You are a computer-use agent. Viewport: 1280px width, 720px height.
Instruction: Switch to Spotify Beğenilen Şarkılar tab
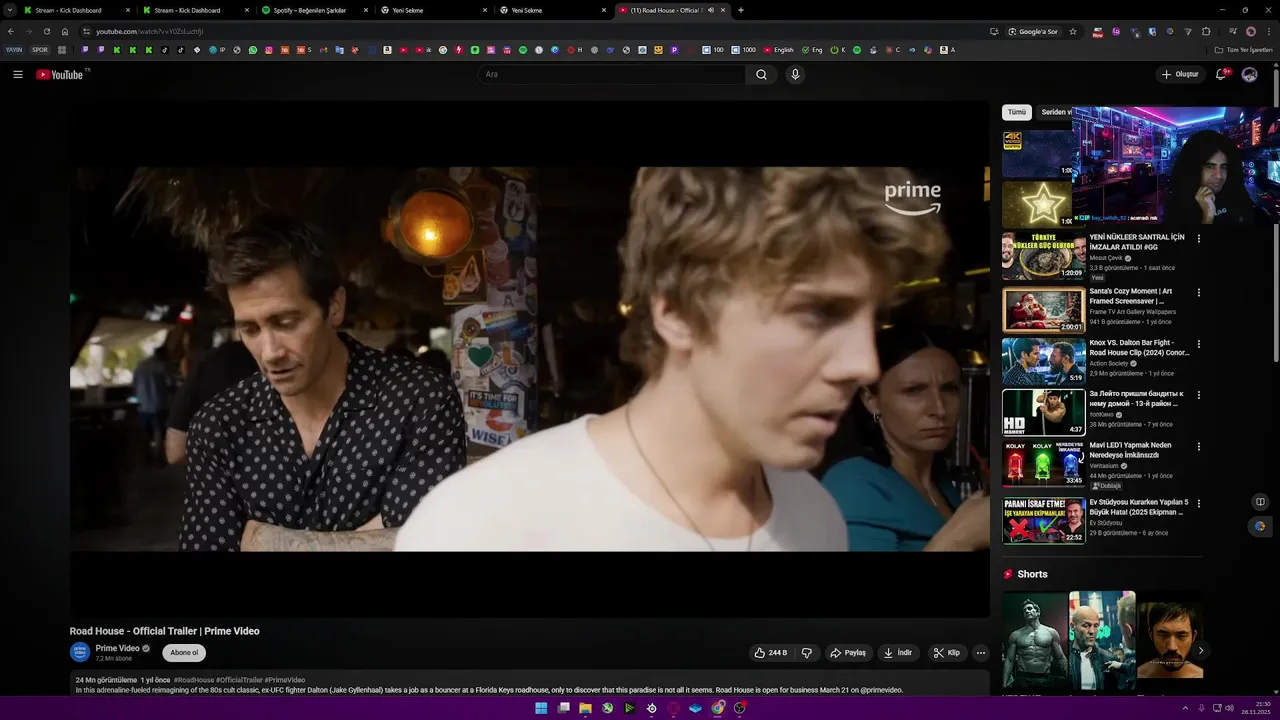(x=313, y=10)
